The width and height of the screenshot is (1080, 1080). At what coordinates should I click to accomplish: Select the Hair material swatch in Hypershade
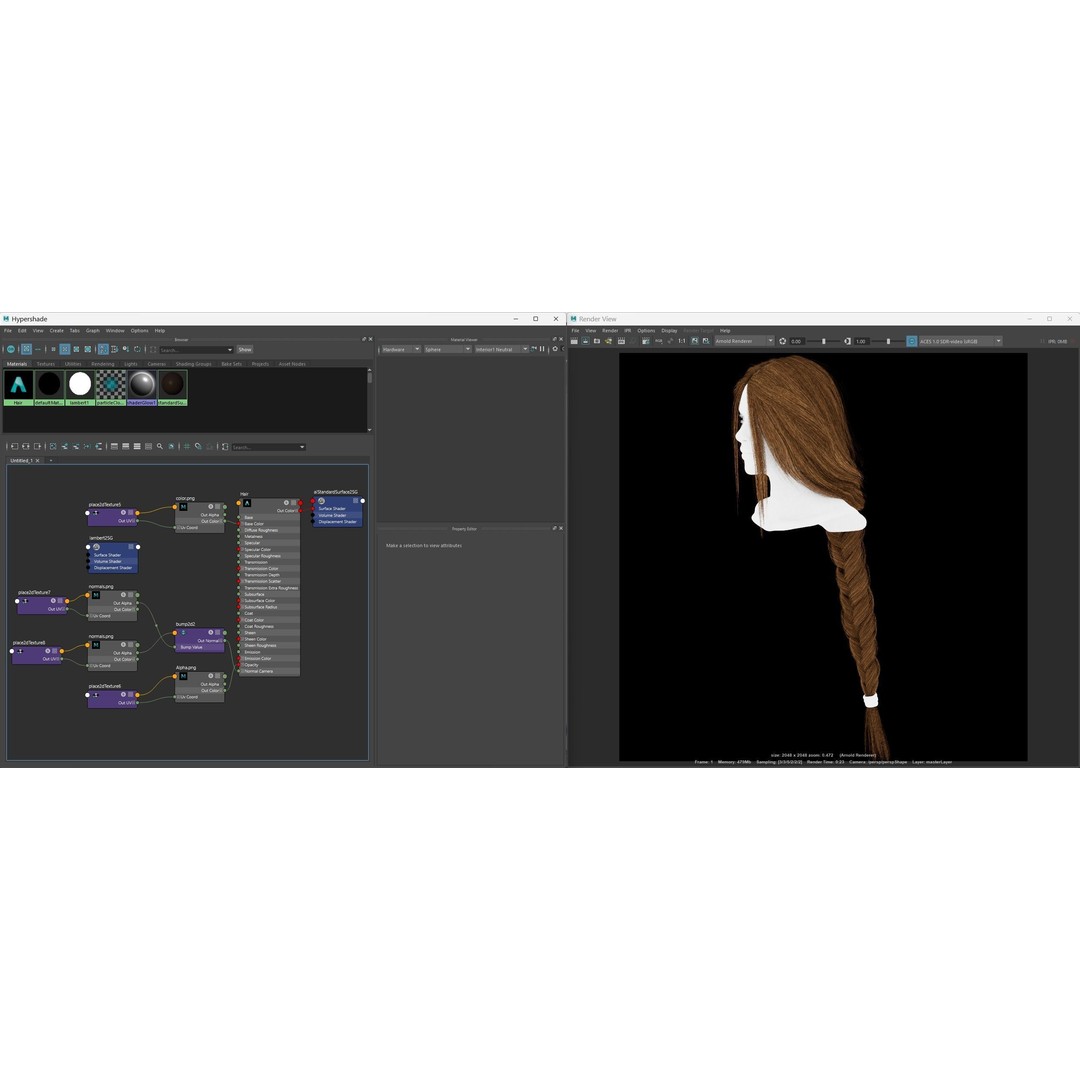16,385
